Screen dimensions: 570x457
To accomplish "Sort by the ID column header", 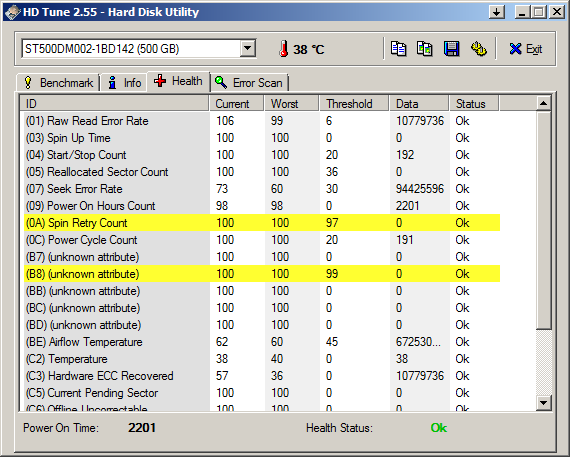I will coord(115,104).
